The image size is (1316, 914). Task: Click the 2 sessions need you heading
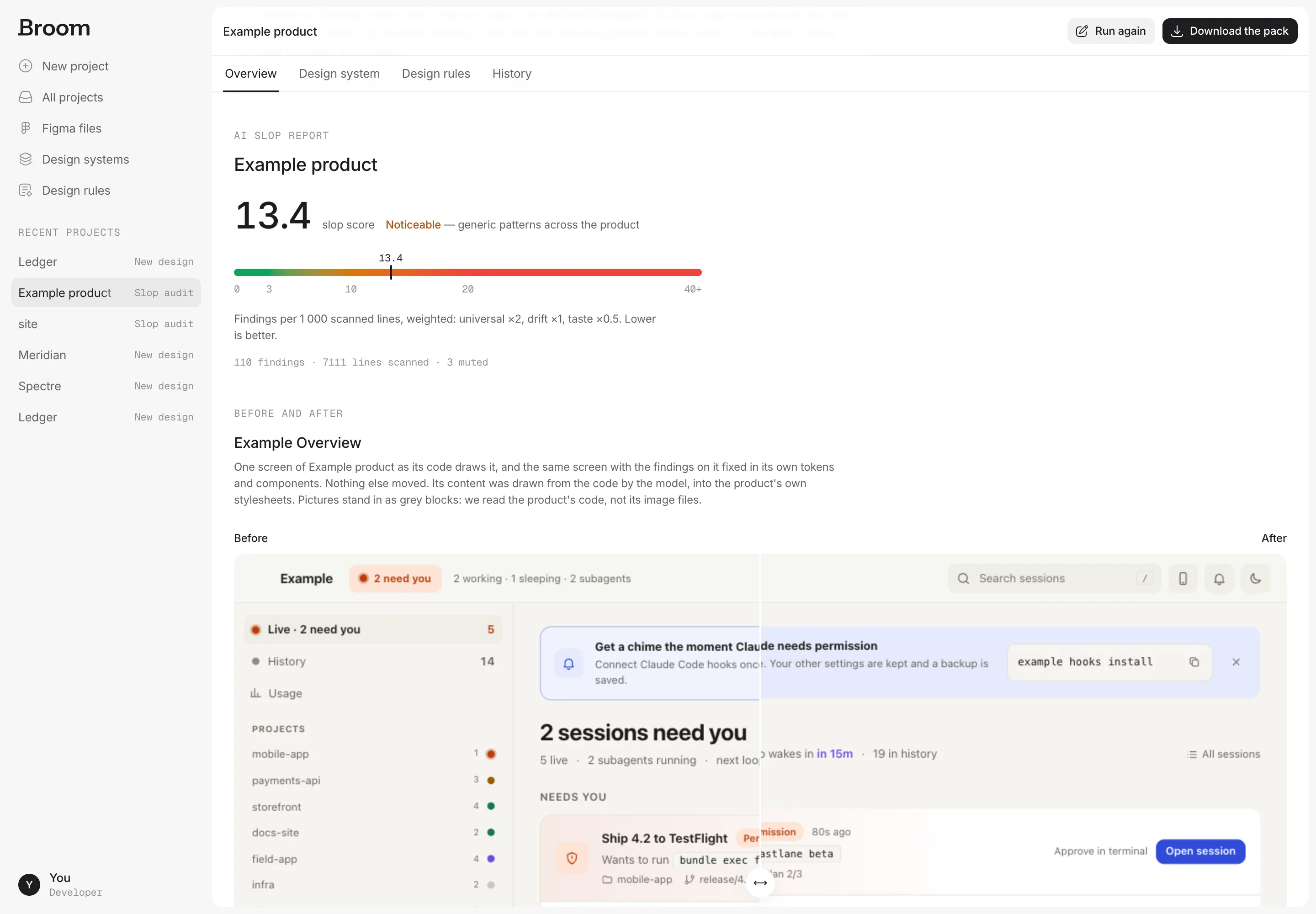tap(643, 733)
